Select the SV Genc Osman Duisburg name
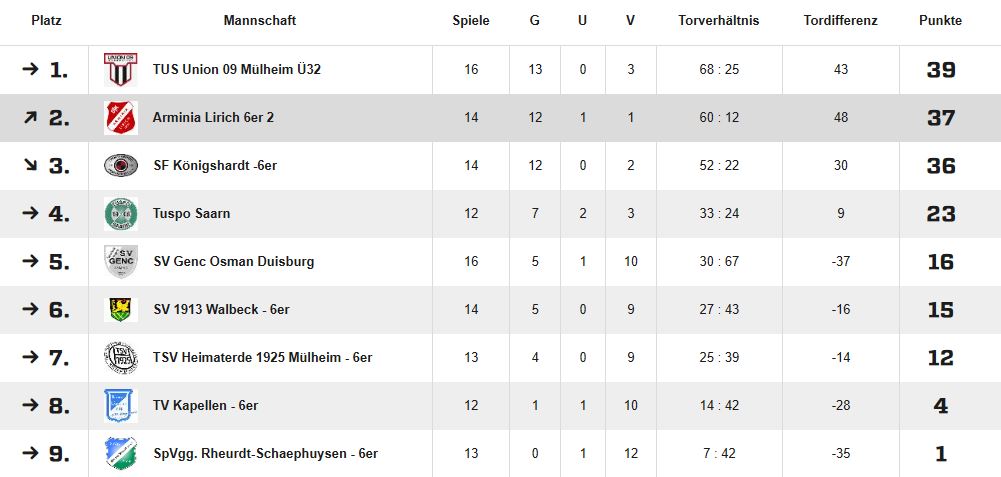 233,262
